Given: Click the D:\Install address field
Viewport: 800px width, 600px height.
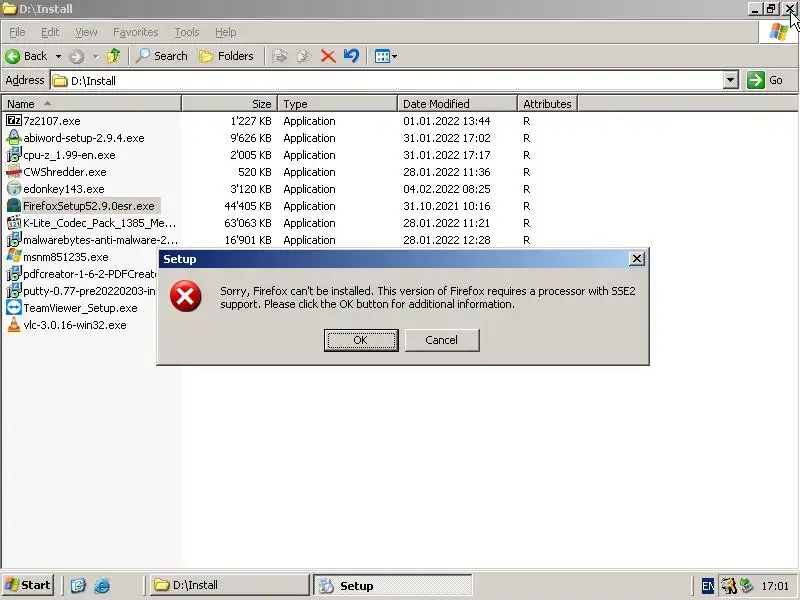Looking at the screenshot, I should [x=387, y=81].
